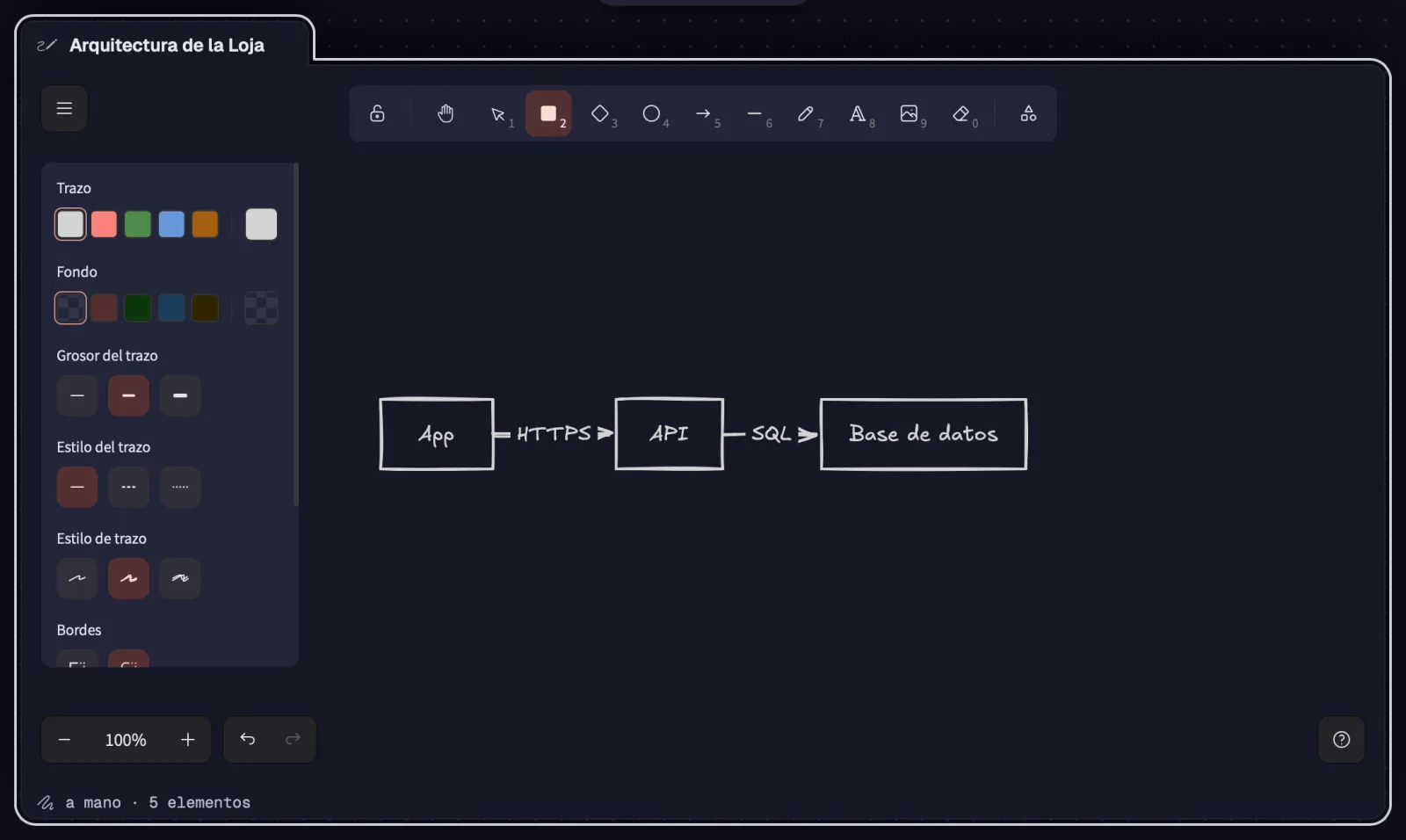Pick the orange stroke color
Image resolution: width=1406 pixels, height=840 pixels.
click(205, 224)
